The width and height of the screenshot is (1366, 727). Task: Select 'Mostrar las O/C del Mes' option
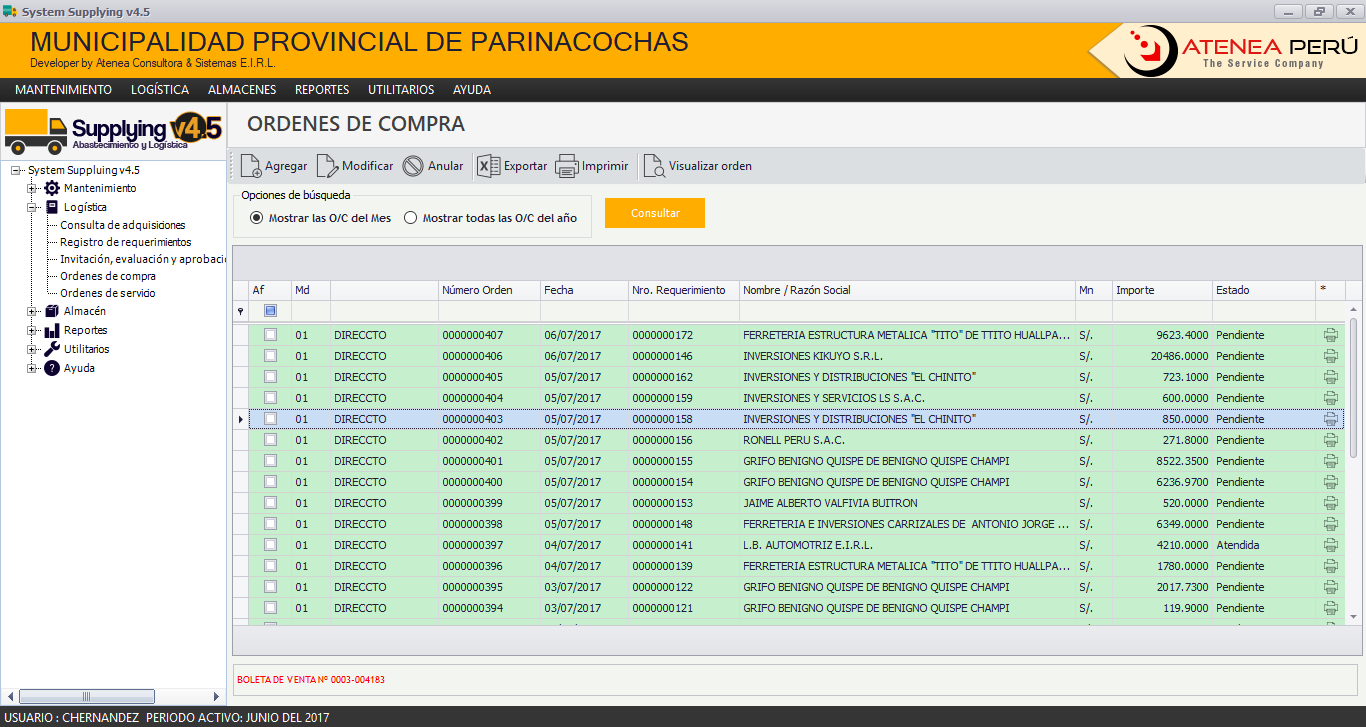pyautogui.click(x=257, y=218)
